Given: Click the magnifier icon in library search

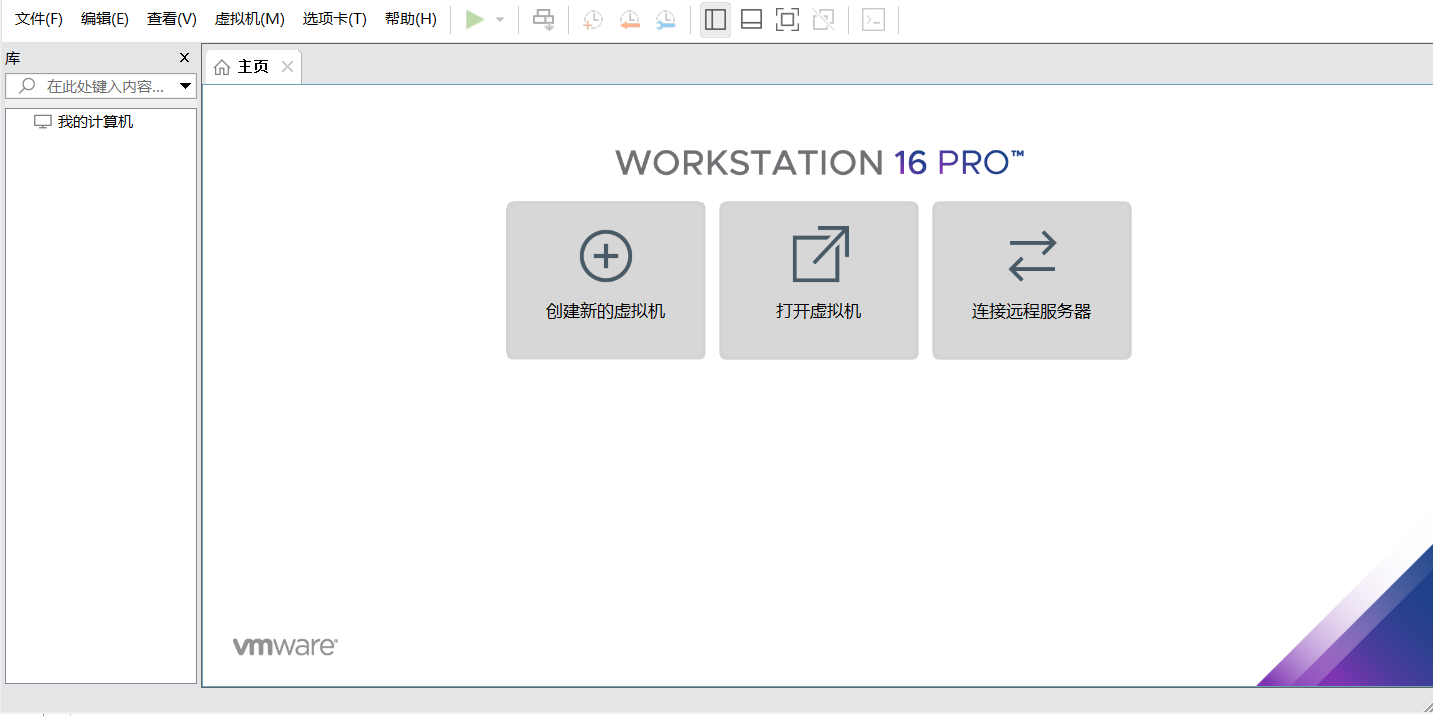Looking at the screenshot, I should 27,86.
